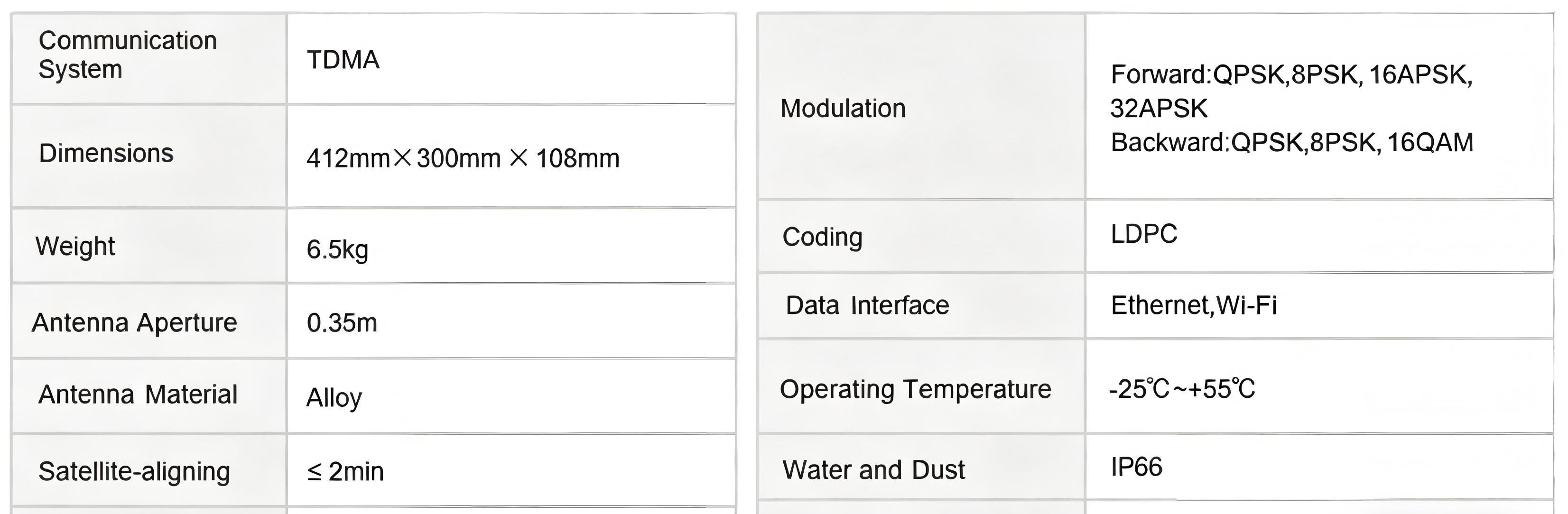
Task: Click the Satellite-aligning label
Action: (x=134, y=471)
